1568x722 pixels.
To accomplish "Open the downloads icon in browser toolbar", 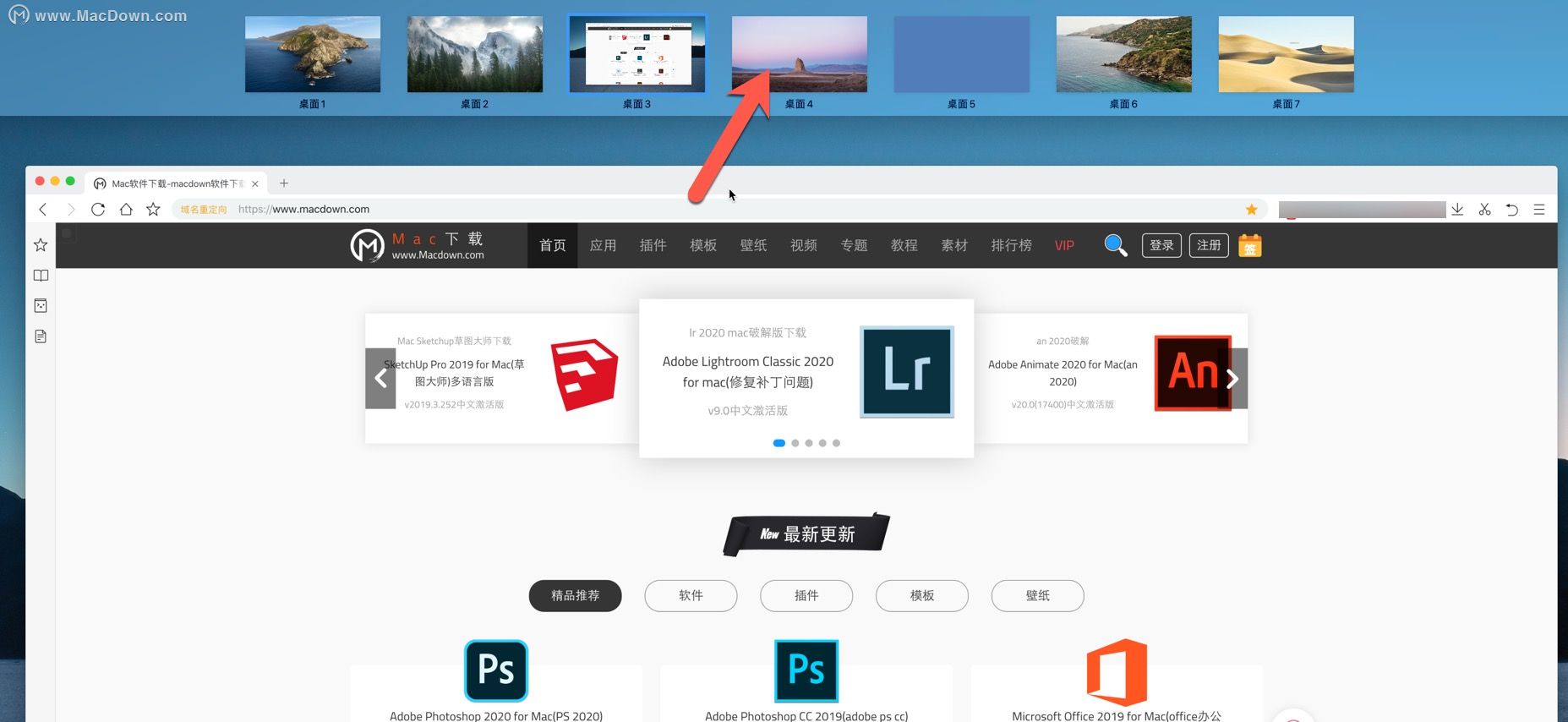I will pos(1457,210).
